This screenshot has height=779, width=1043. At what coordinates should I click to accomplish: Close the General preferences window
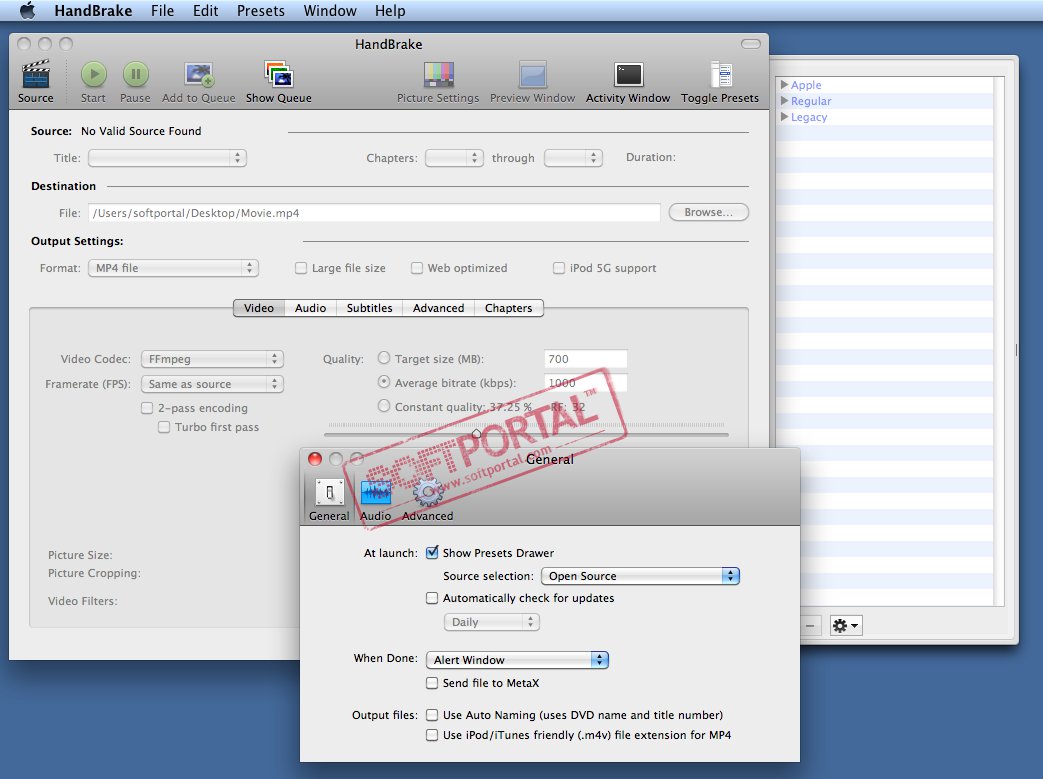315,459
